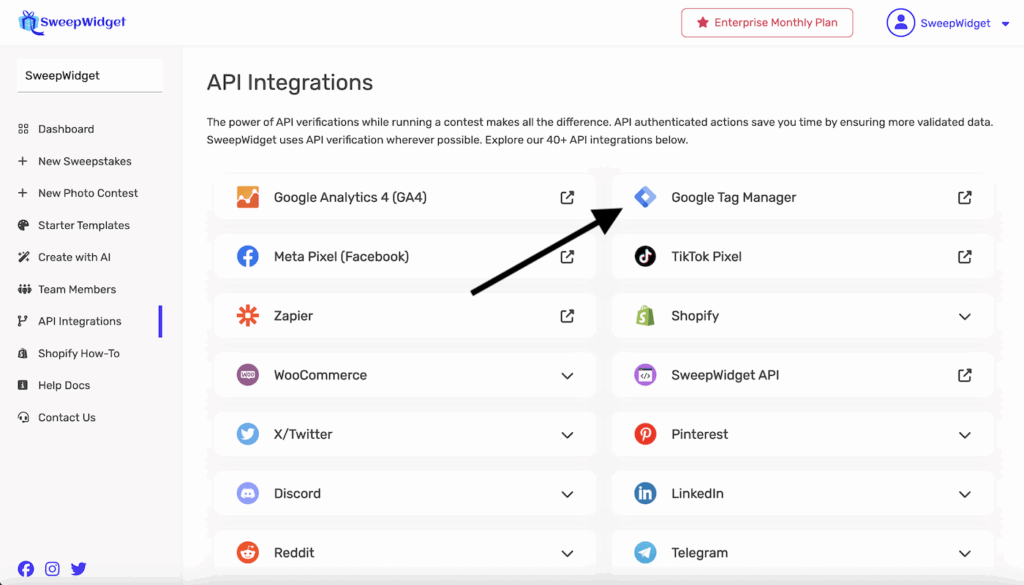Open the Help Docs link
Image resolution: width=1024 pixels, height=585 pixels.
64,385
